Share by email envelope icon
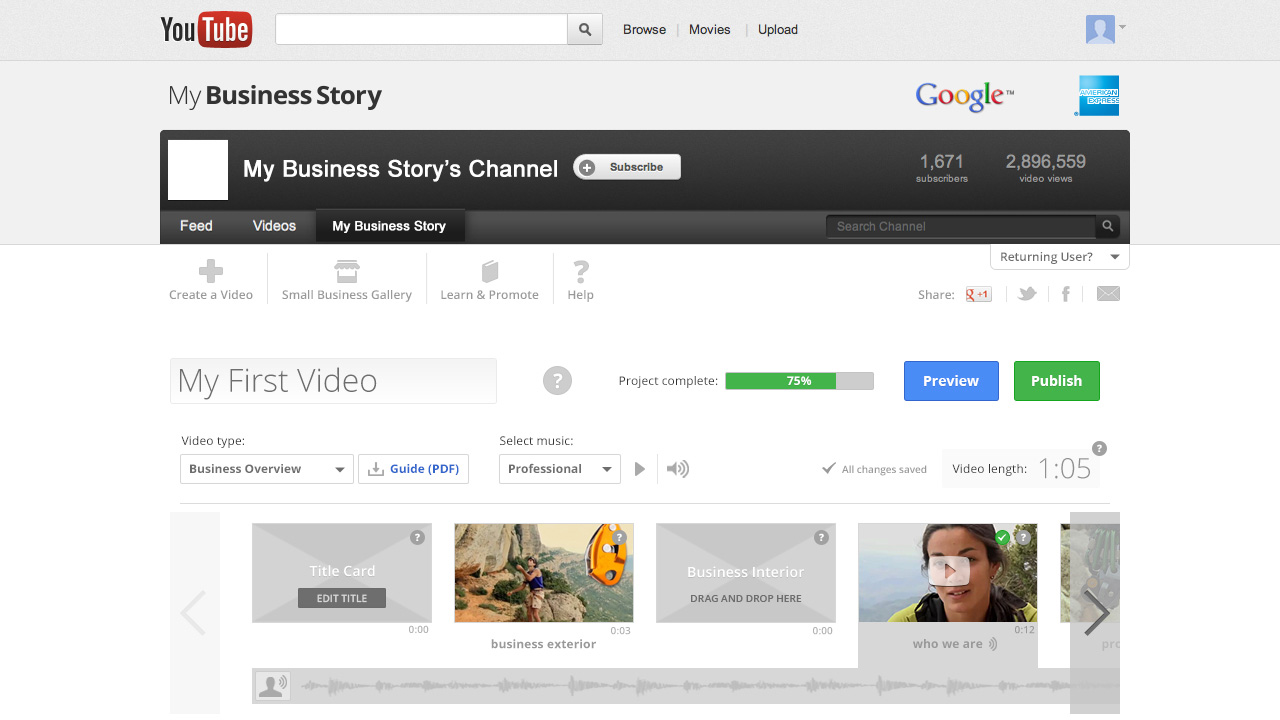Viewport: 1280px width, 720px height. point(1108,294)
